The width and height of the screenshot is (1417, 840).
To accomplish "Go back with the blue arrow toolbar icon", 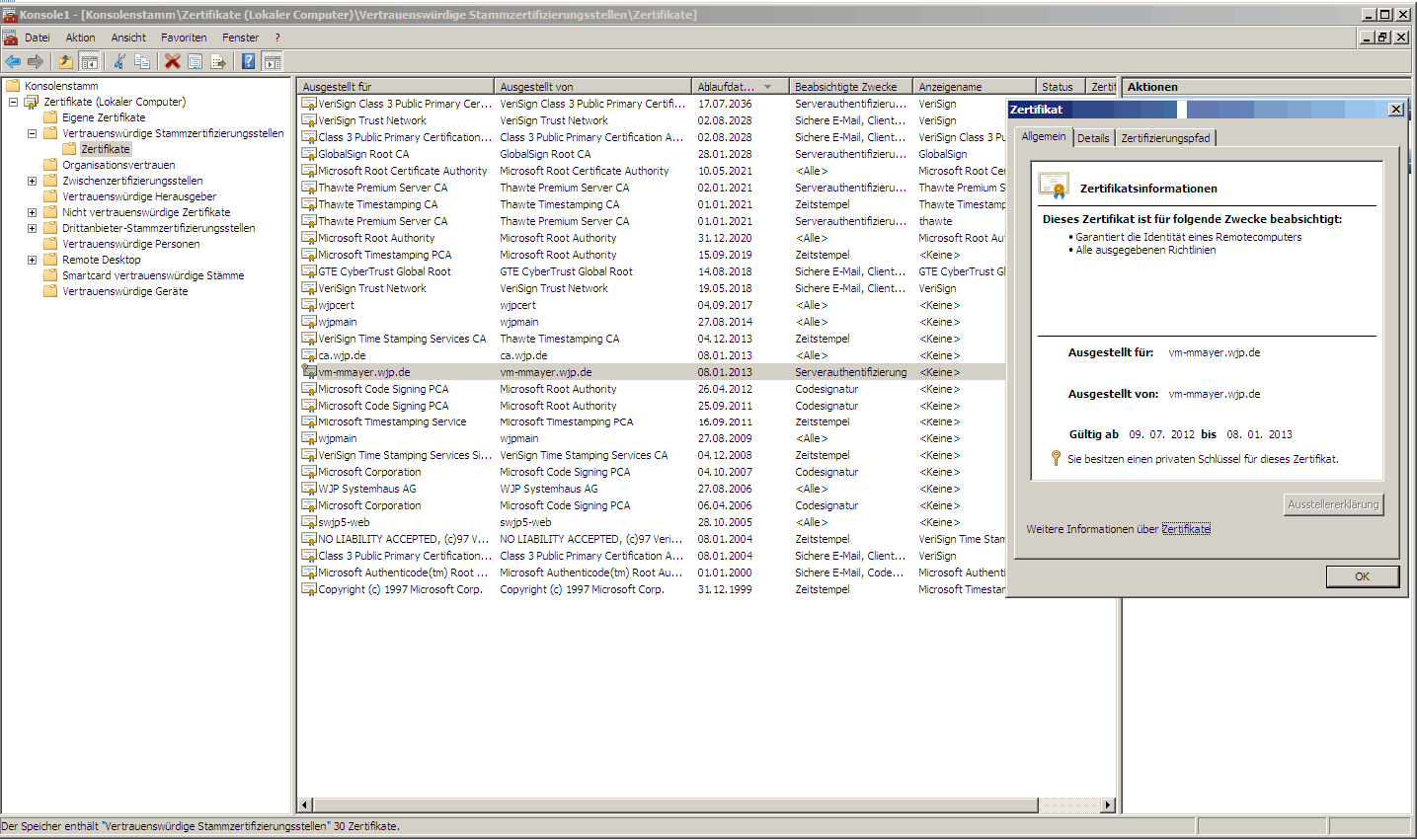I will (13, 61).
